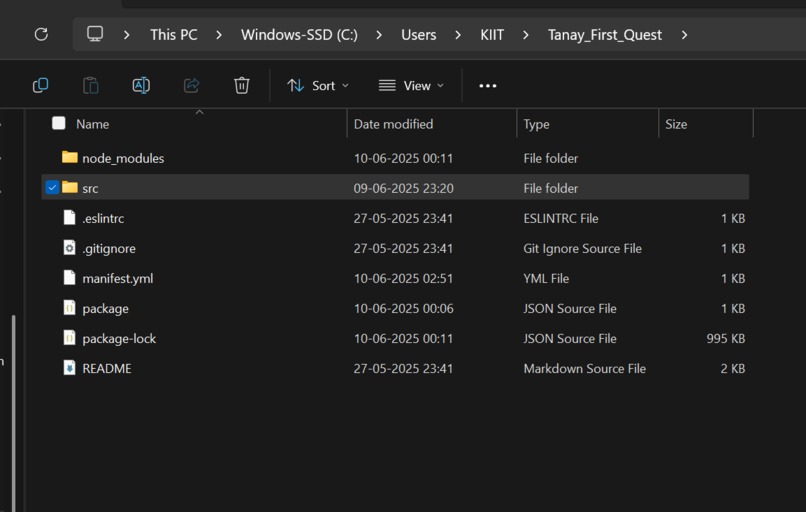Screen dimensions: 806x512
Task: Click the .eslintrc file icon
Action: (x=69, y=217)
